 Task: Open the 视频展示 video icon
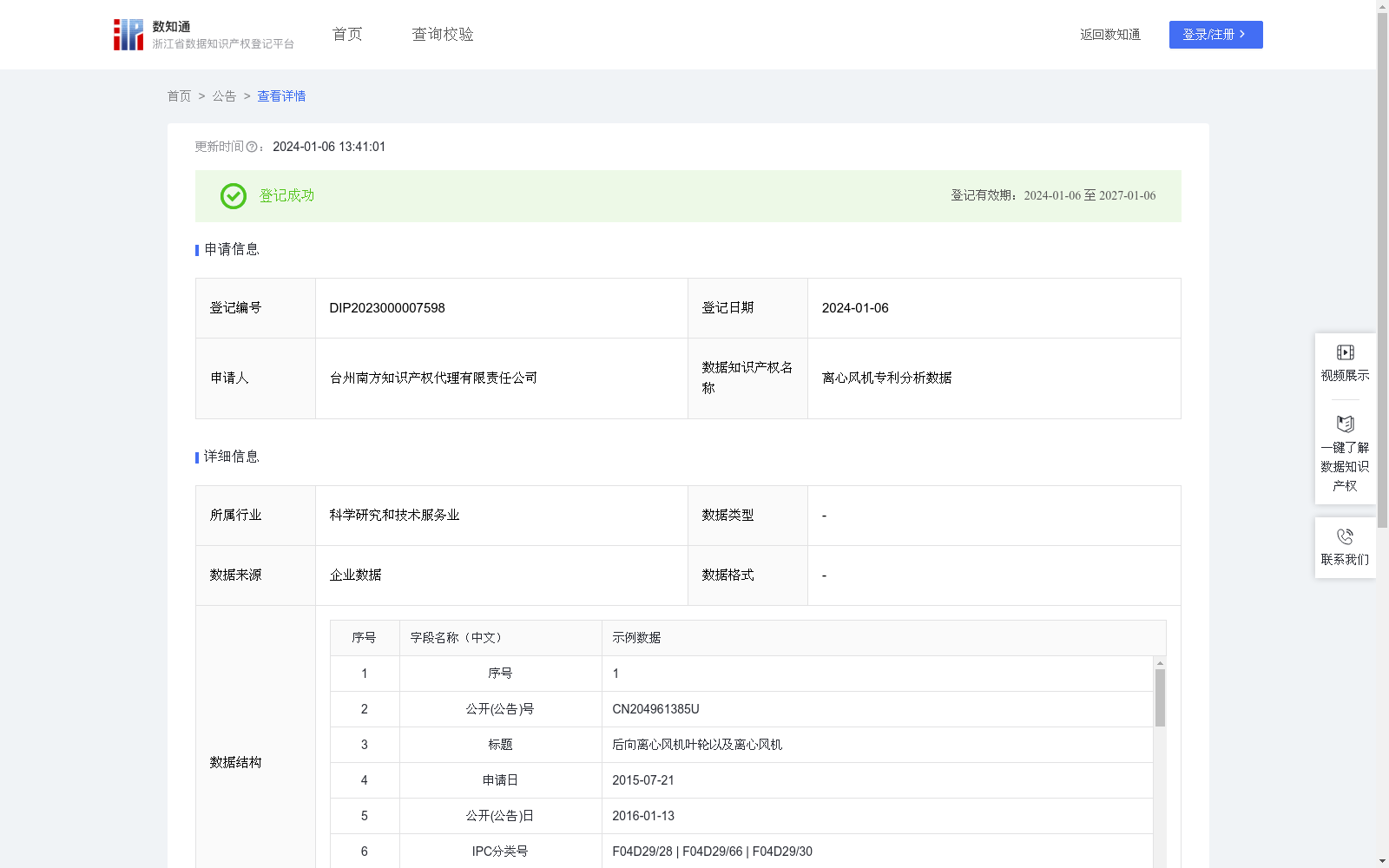(1345, 352)
